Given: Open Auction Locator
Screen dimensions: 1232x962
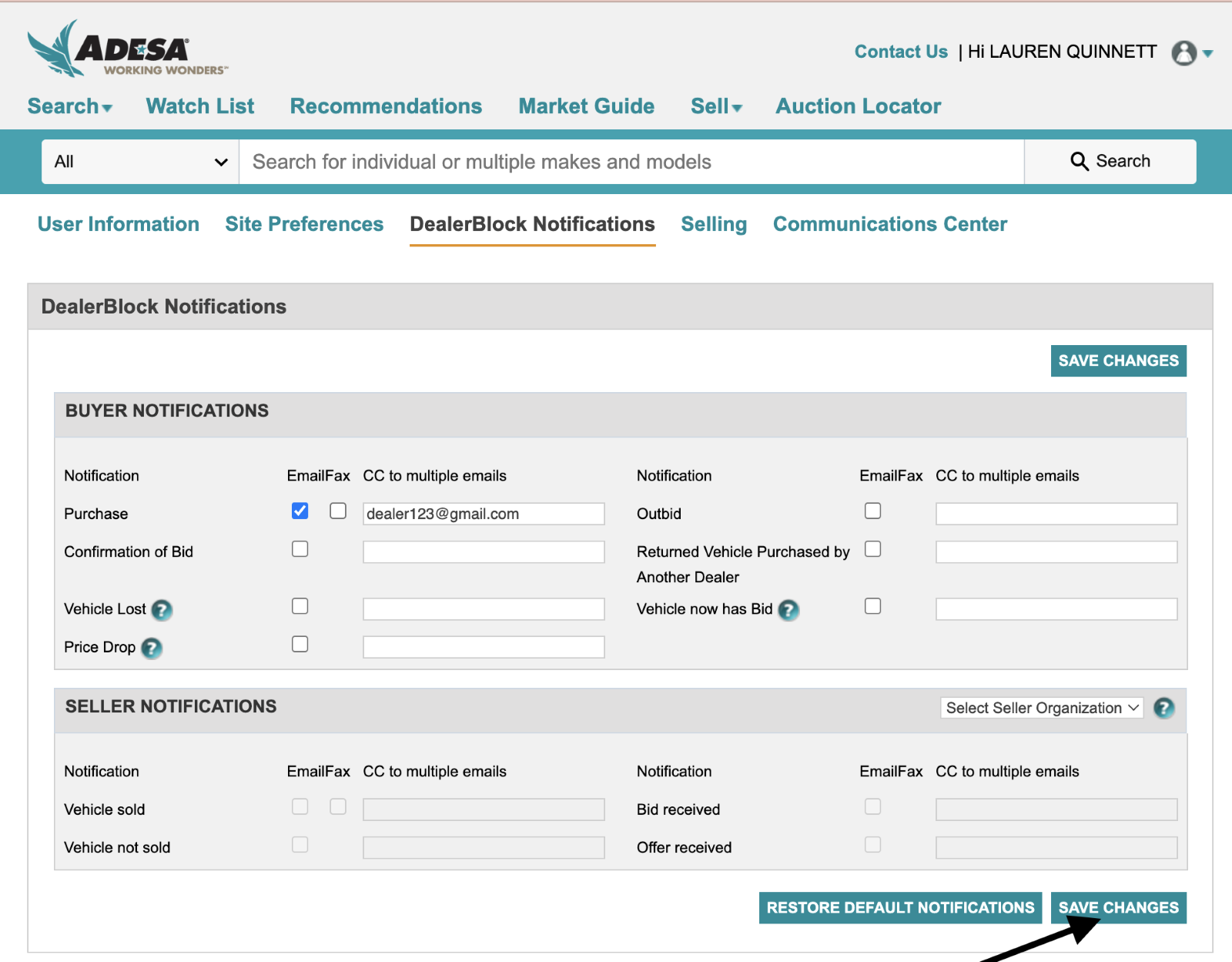Looking at the screenshot, I should 858,106.
